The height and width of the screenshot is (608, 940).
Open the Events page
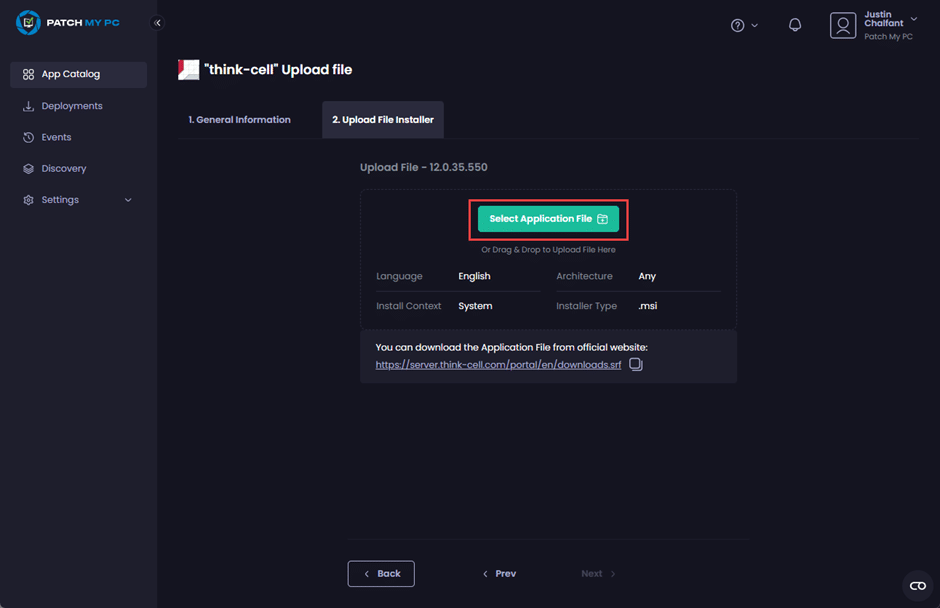[56, 137]
